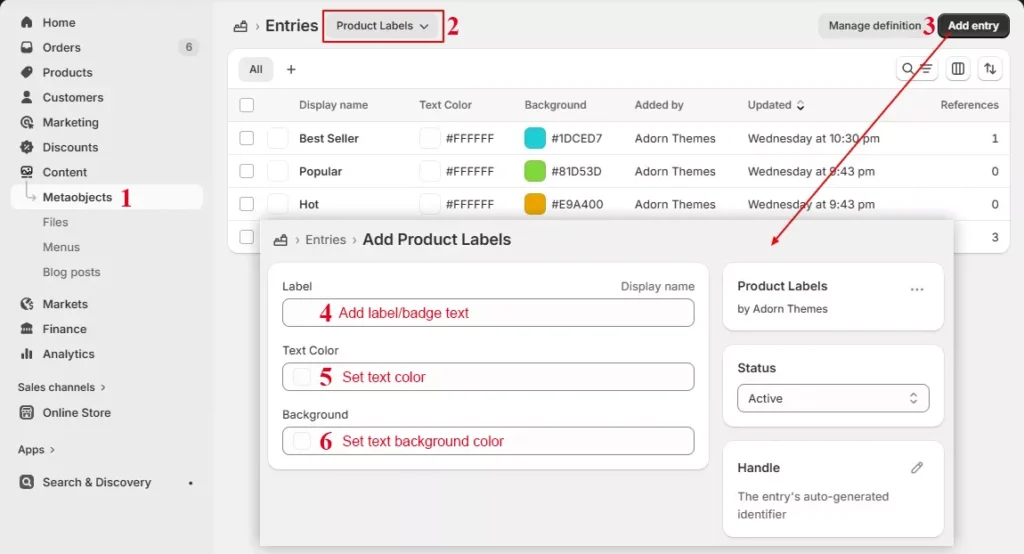Tick the Popular row checkbox
The width and height of the screenshot is (1024, 554).
pos(247,171)
